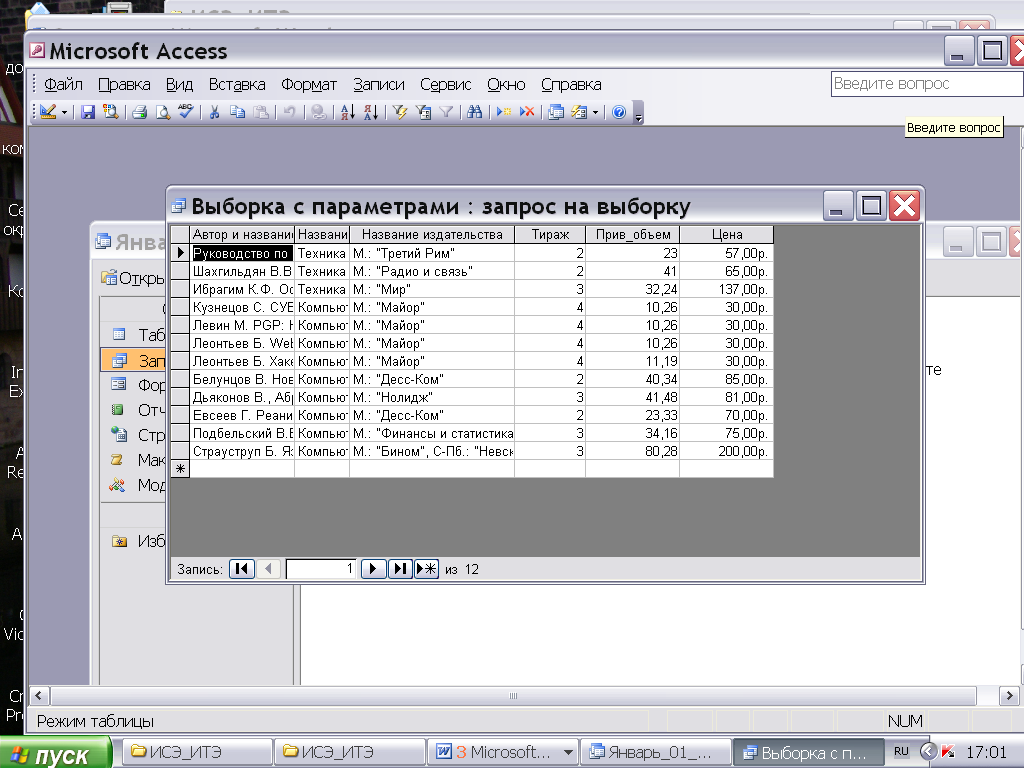Select the Таблицы object icon in database window
Screen dimensions: 1024x768
(x=119, y=334)
